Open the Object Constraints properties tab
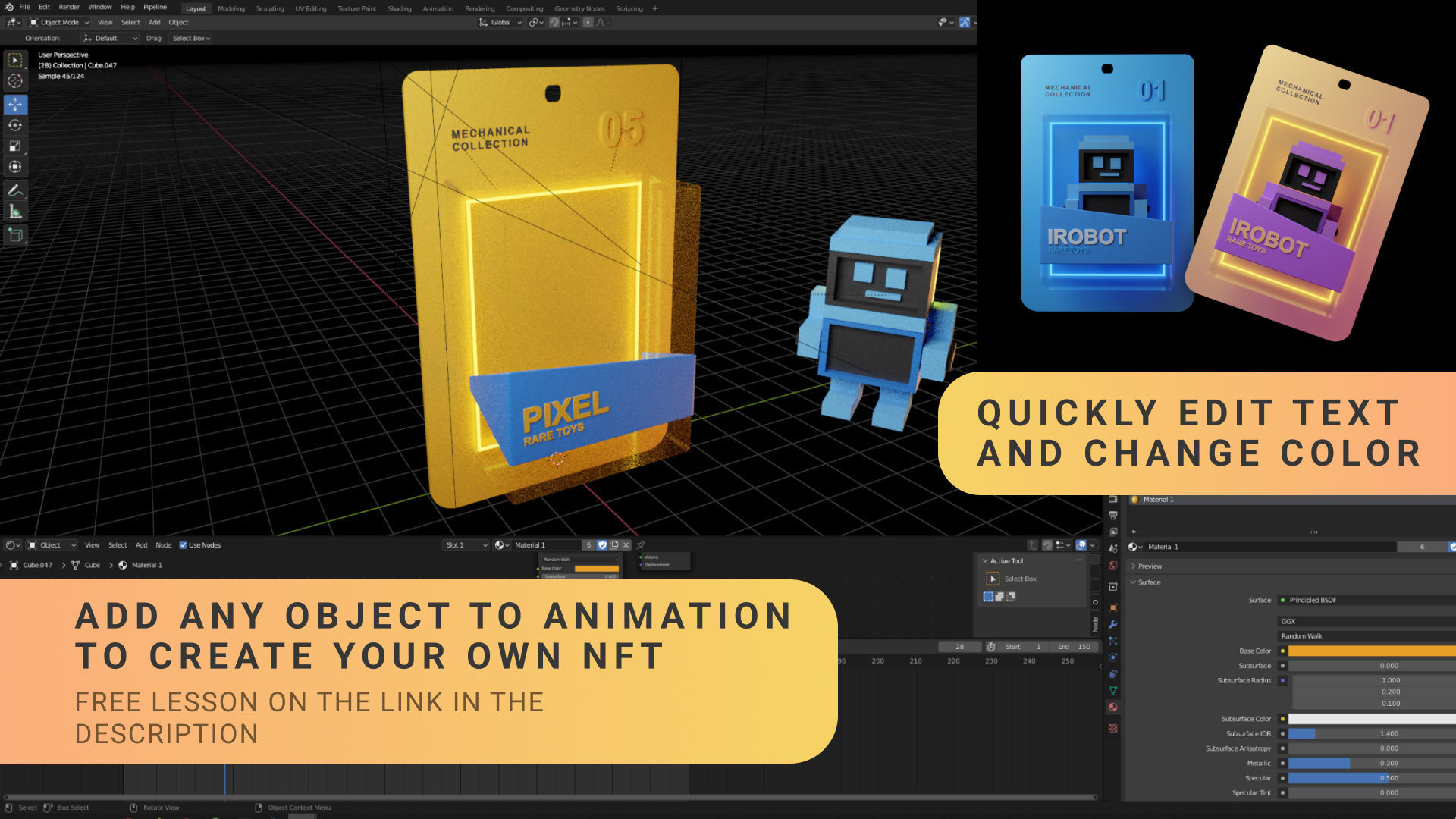The image size is (1456, 819). coord(1112,674)
